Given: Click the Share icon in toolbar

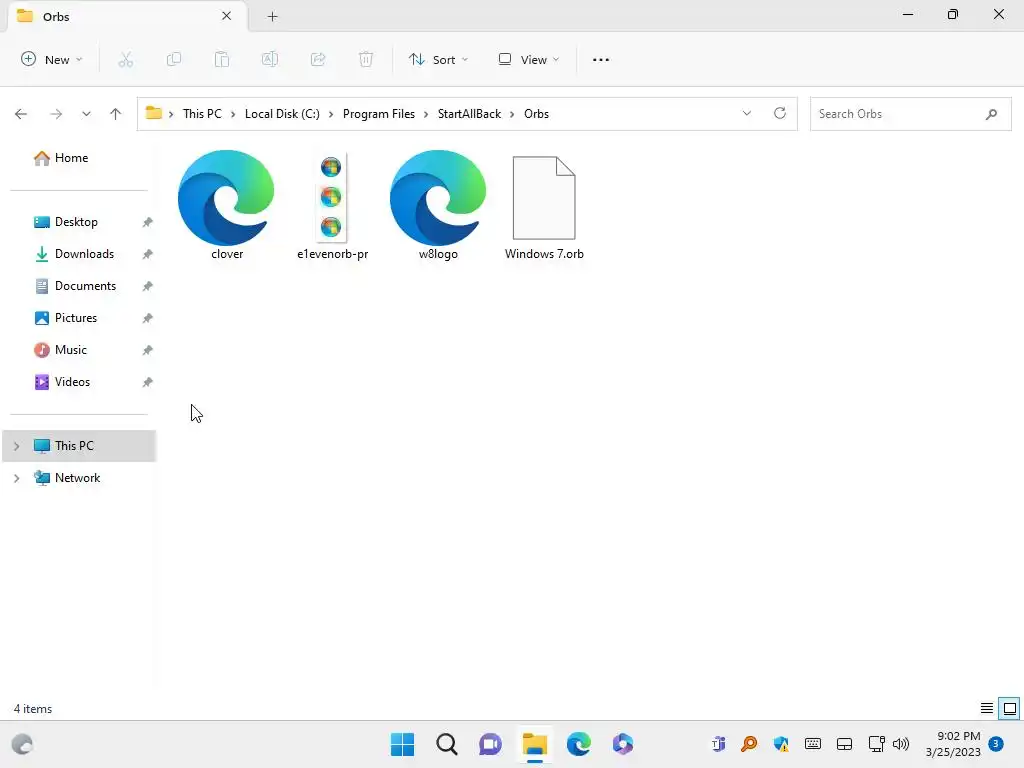Looking at the screenshot, I should (x=318, y=59).
